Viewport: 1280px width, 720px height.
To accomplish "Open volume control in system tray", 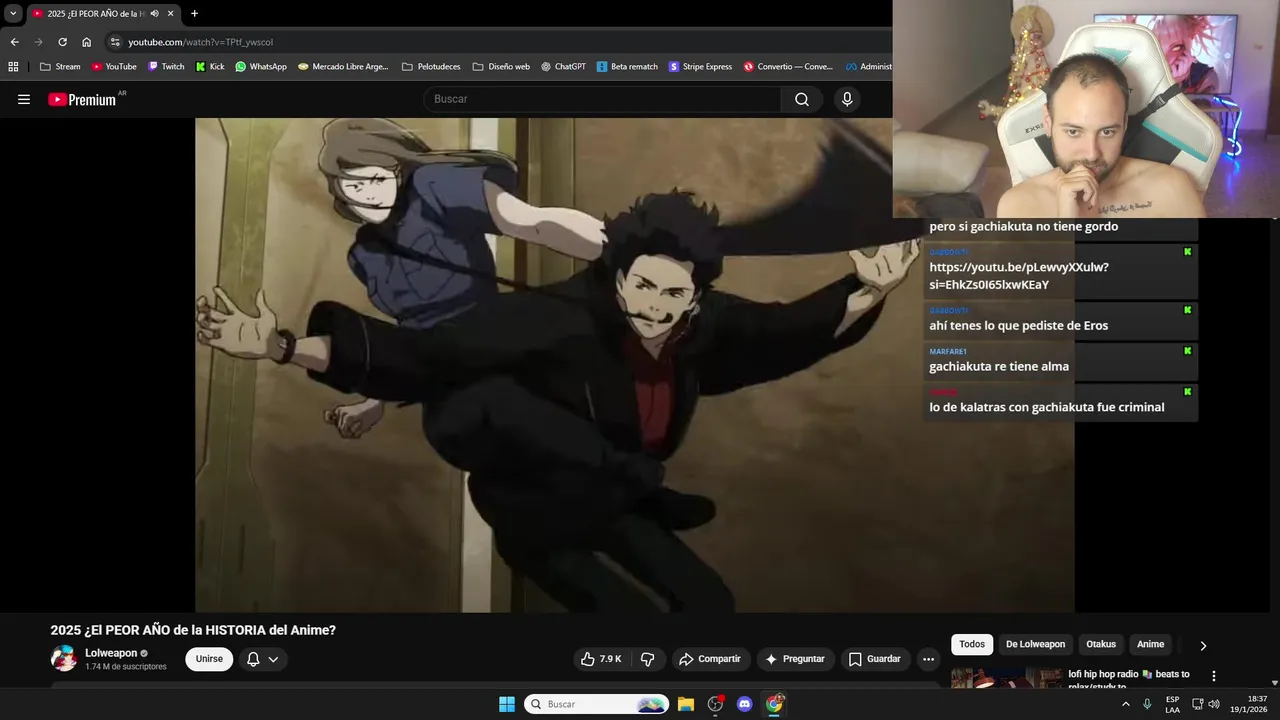I will tap(1214, 704).
